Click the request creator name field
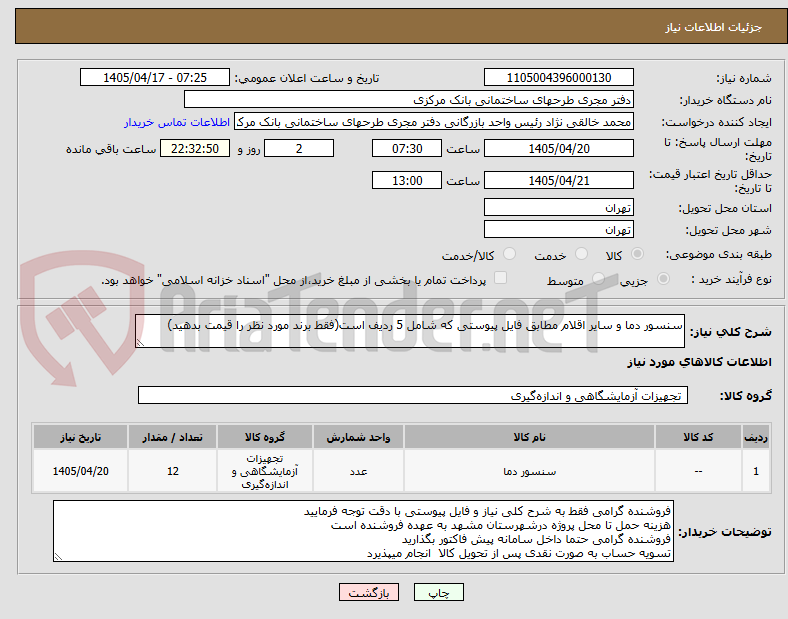 pos(434,122)
